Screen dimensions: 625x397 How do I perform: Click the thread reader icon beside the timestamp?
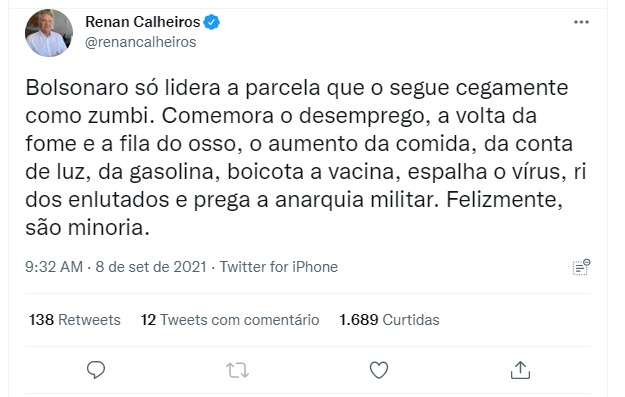pyautogui.click(x=581, y=267)
